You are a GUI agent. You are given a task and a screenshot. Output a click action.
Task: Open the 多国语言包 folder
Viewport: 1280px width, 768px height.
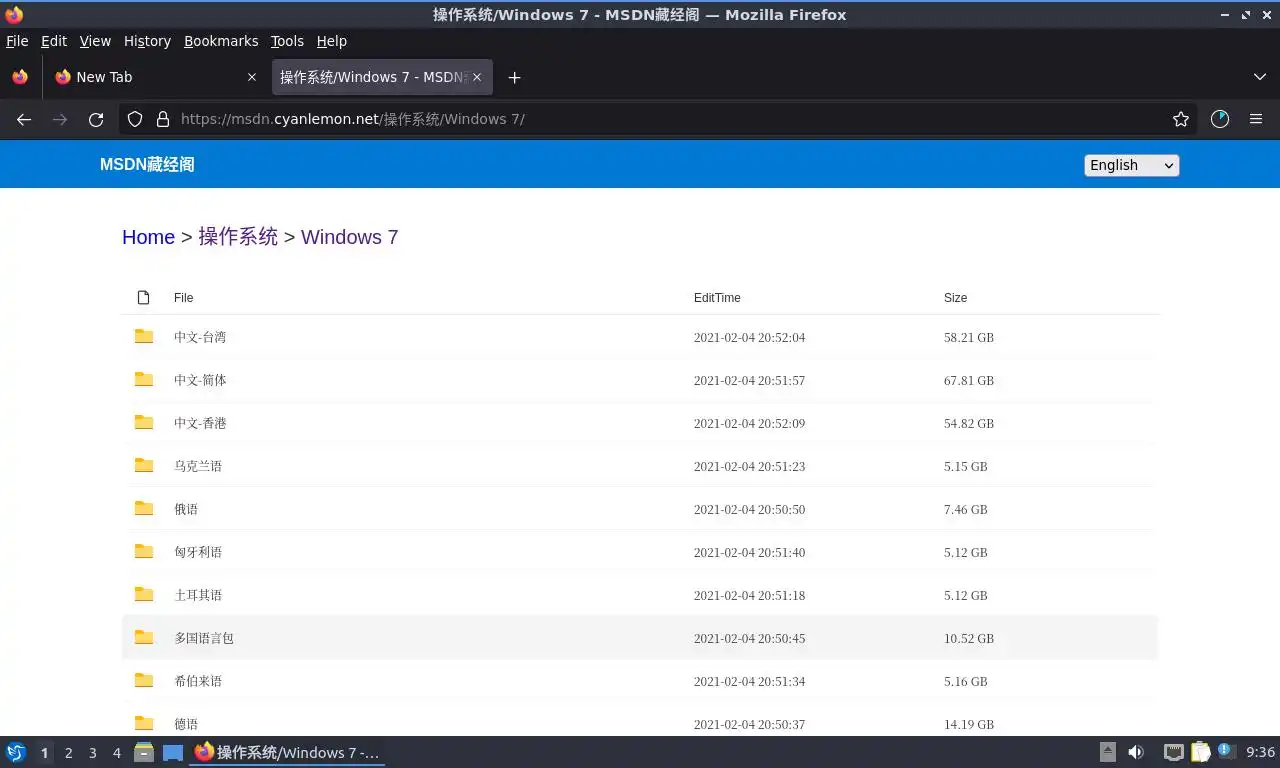click(204, 638)
